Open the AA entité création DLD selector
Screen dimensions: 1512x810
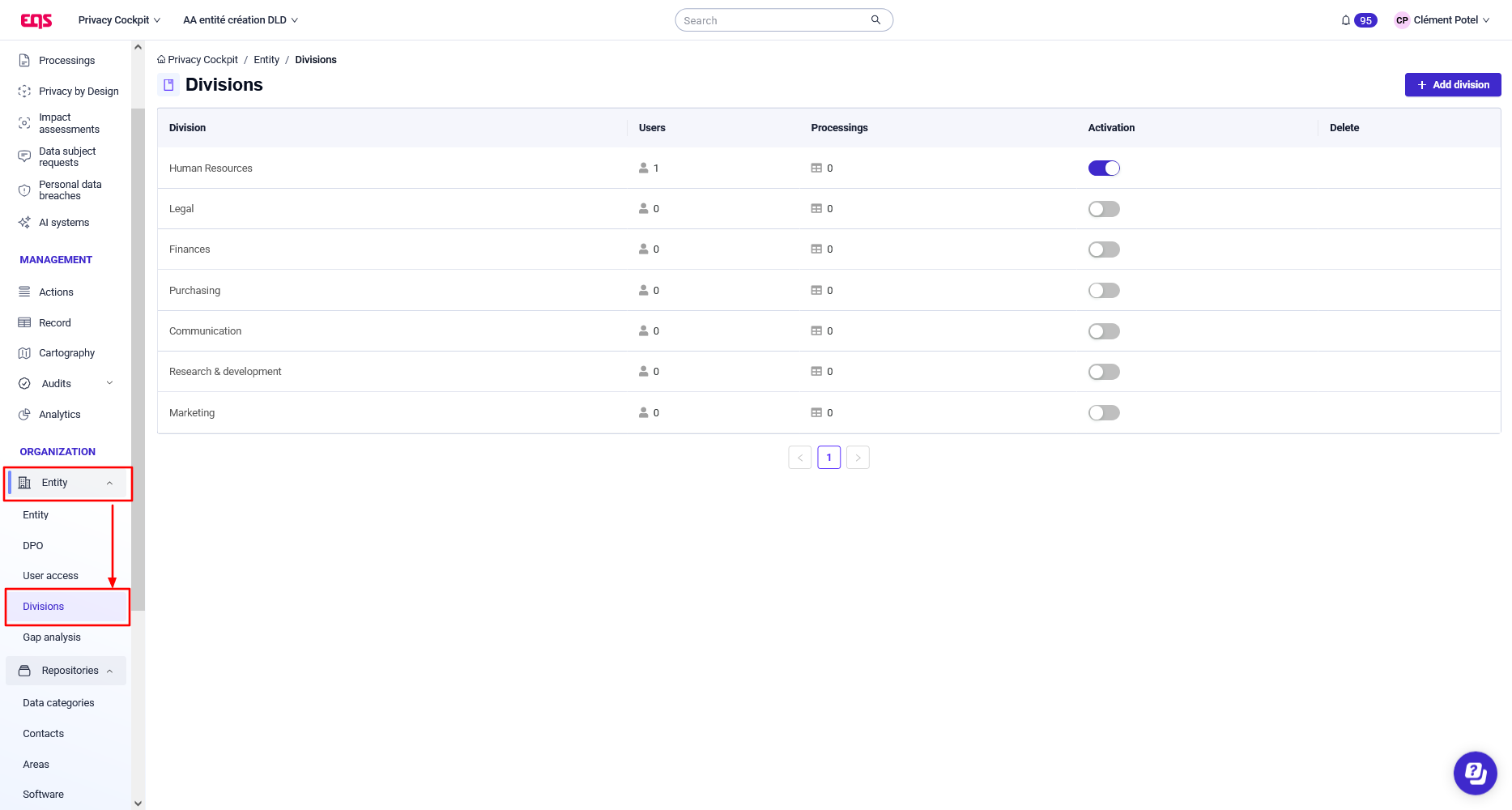(241, 20)
